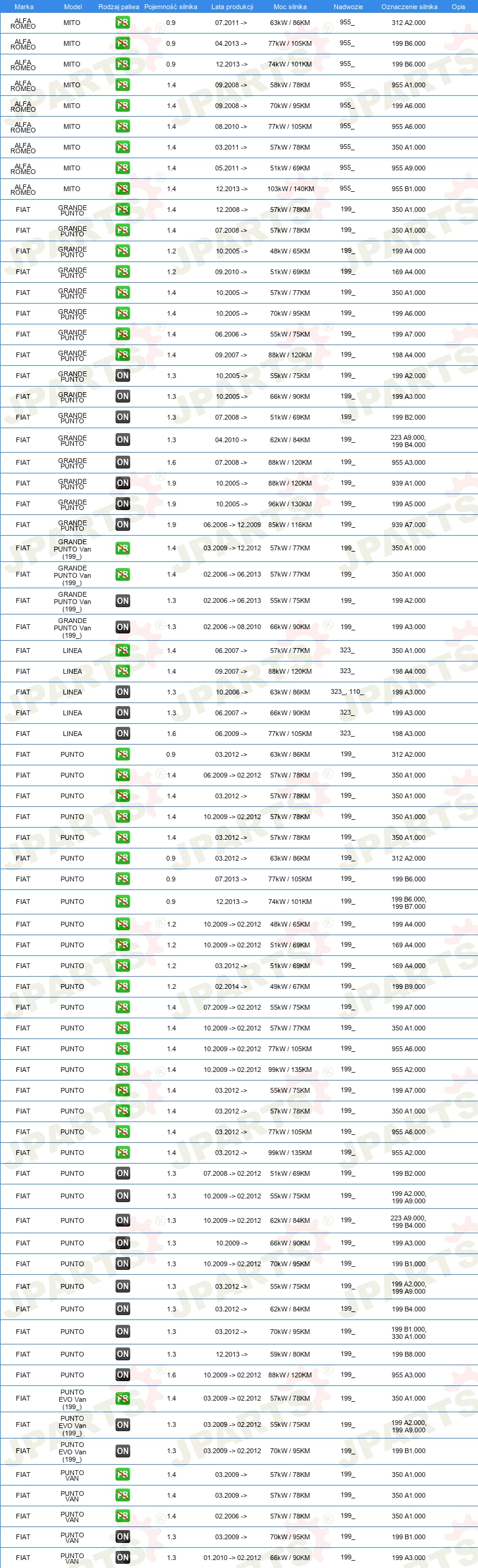Image resolution: width=478 pixels, height=1568 pixels.
Task: Click petrol icon for Punto Van 02.2006 row
Action: pos(122,1516)
